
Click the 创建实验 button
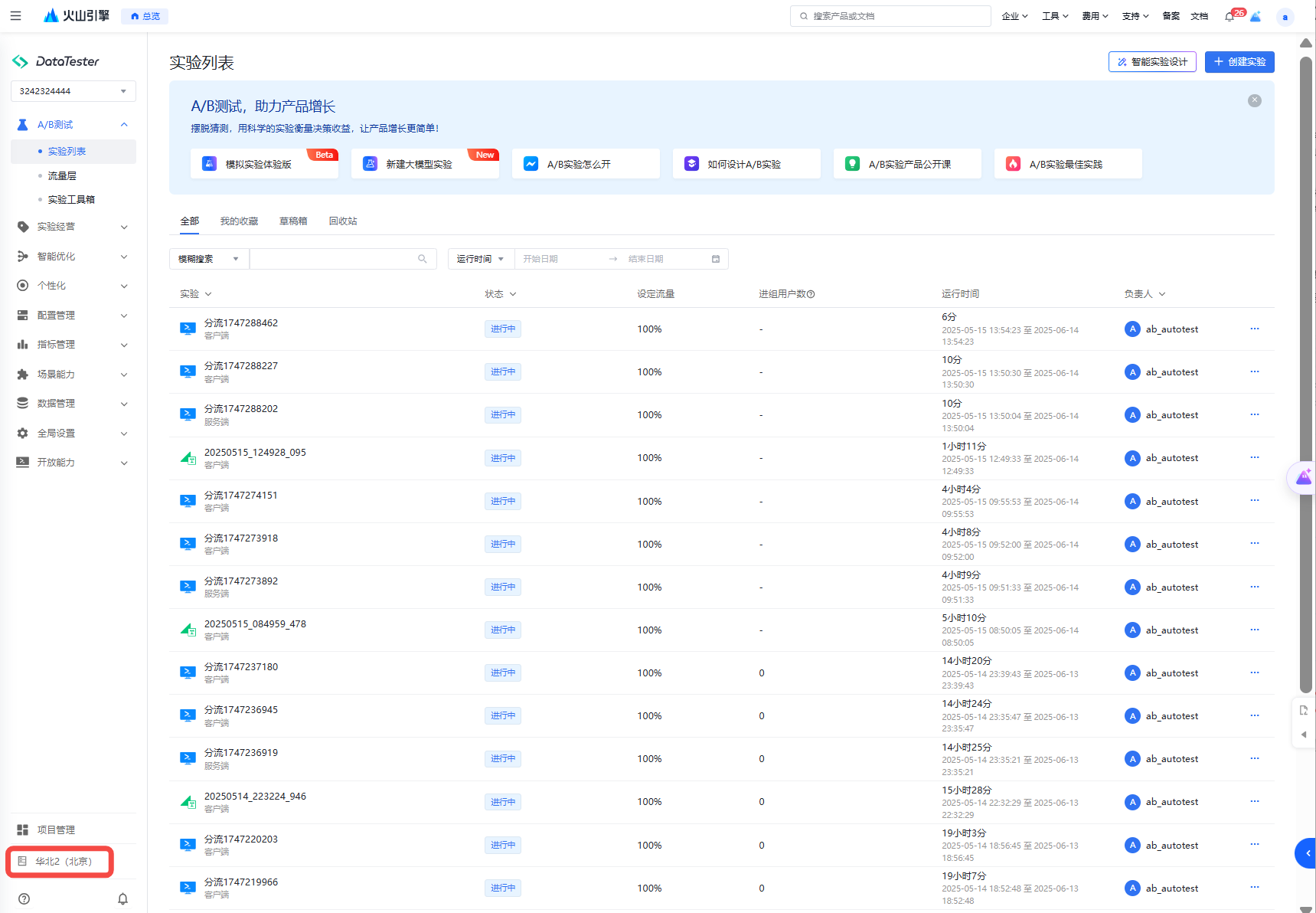point(1239,62)
